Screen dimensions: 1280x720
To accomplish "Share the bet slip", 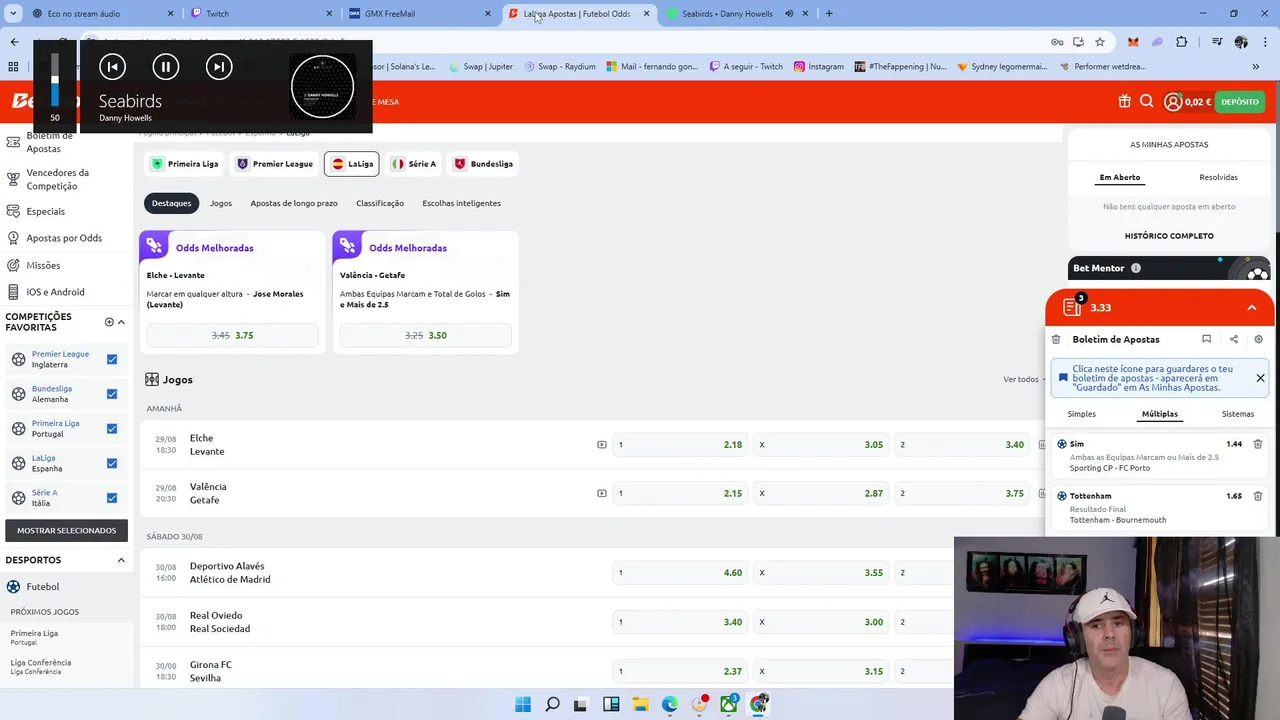I will coord(1233,339).
